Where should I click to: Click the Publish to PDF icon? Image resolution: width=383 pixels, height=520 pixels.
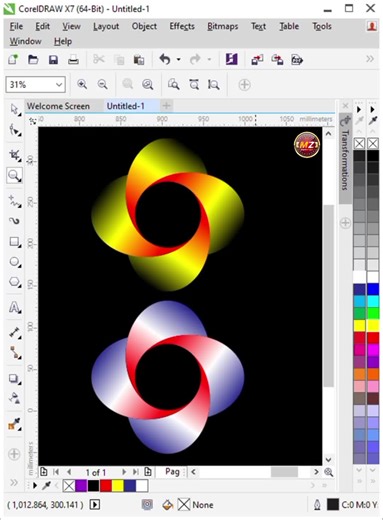(297, 60)
